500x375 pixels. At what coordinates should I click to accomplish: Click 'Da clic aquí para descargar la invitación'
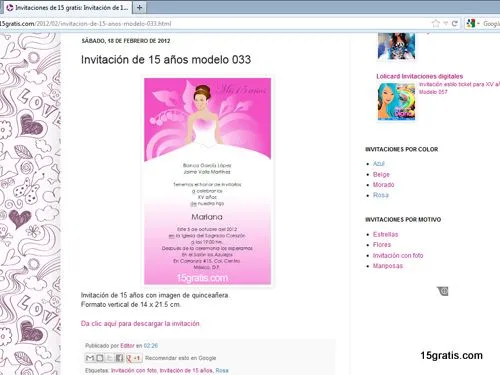pos(140,324)
